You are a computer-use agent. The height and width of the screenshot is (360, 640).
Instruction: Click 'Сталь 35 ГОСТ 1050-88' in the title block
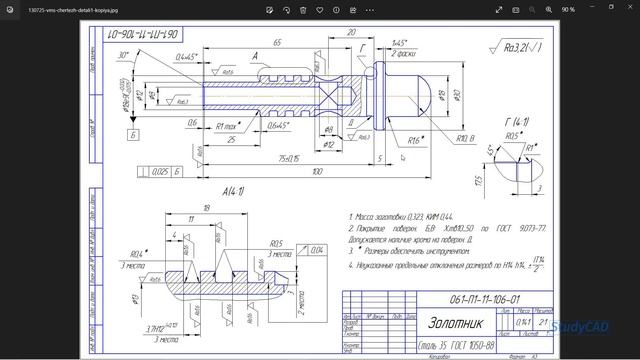coord(456,346)
